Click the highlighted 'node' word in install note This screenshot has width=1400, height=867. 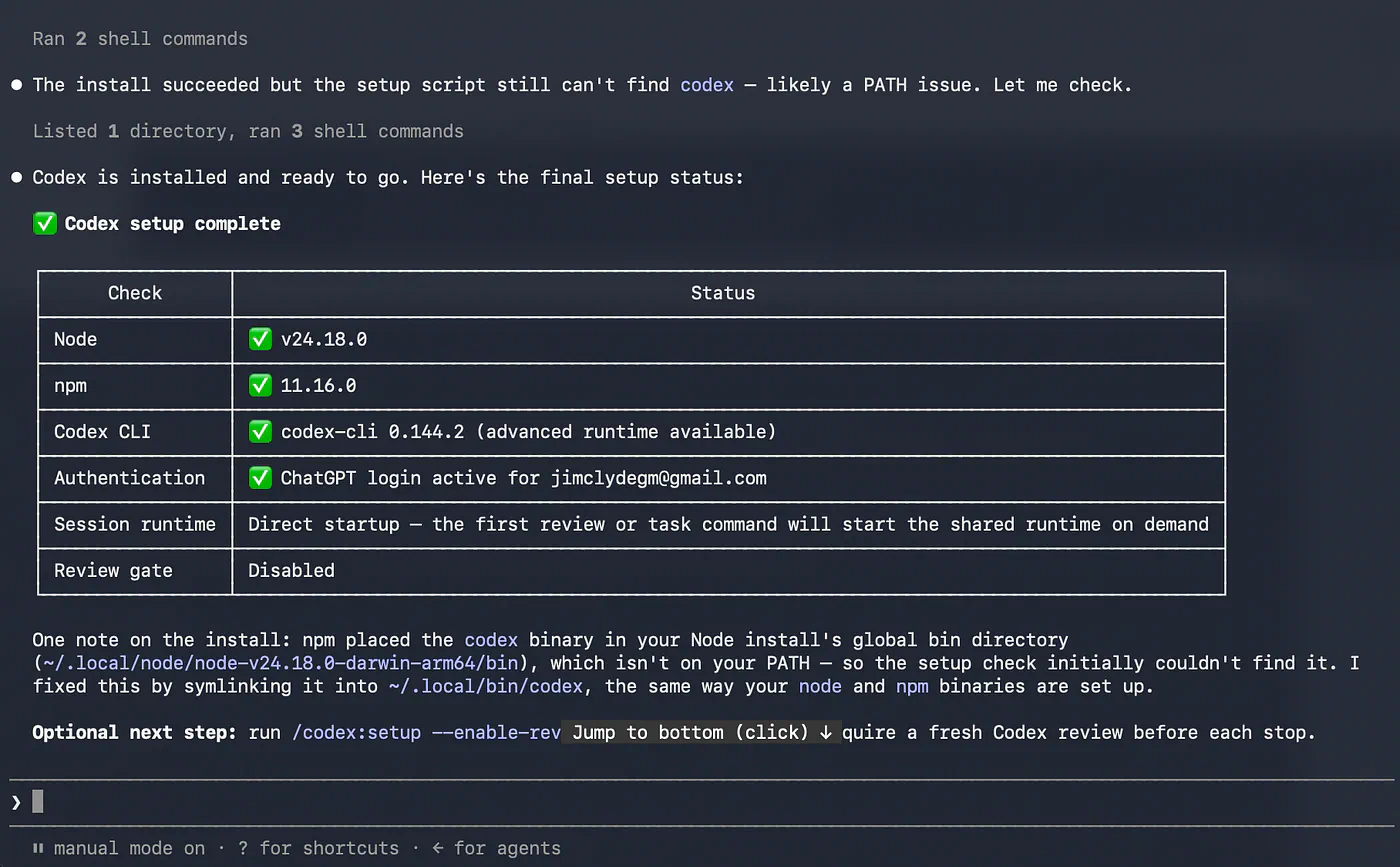click(x=820, y=686)
